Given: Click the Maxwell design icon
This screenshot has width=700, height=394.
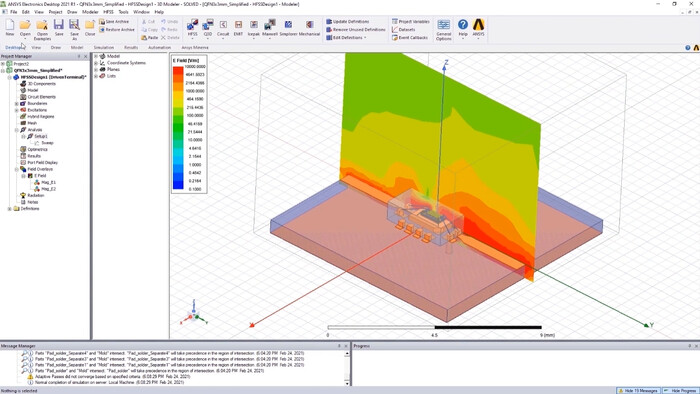Looking at the screenshot, I should pos(270,27).
